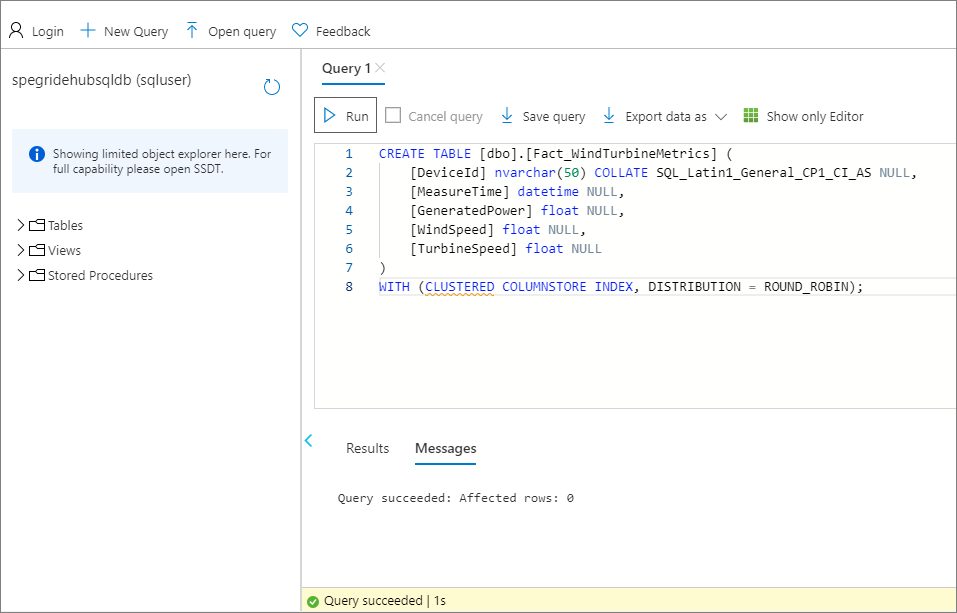The image size is (957, 613).
Task: Switch to the Results tab
Action: tap(367, 448)
